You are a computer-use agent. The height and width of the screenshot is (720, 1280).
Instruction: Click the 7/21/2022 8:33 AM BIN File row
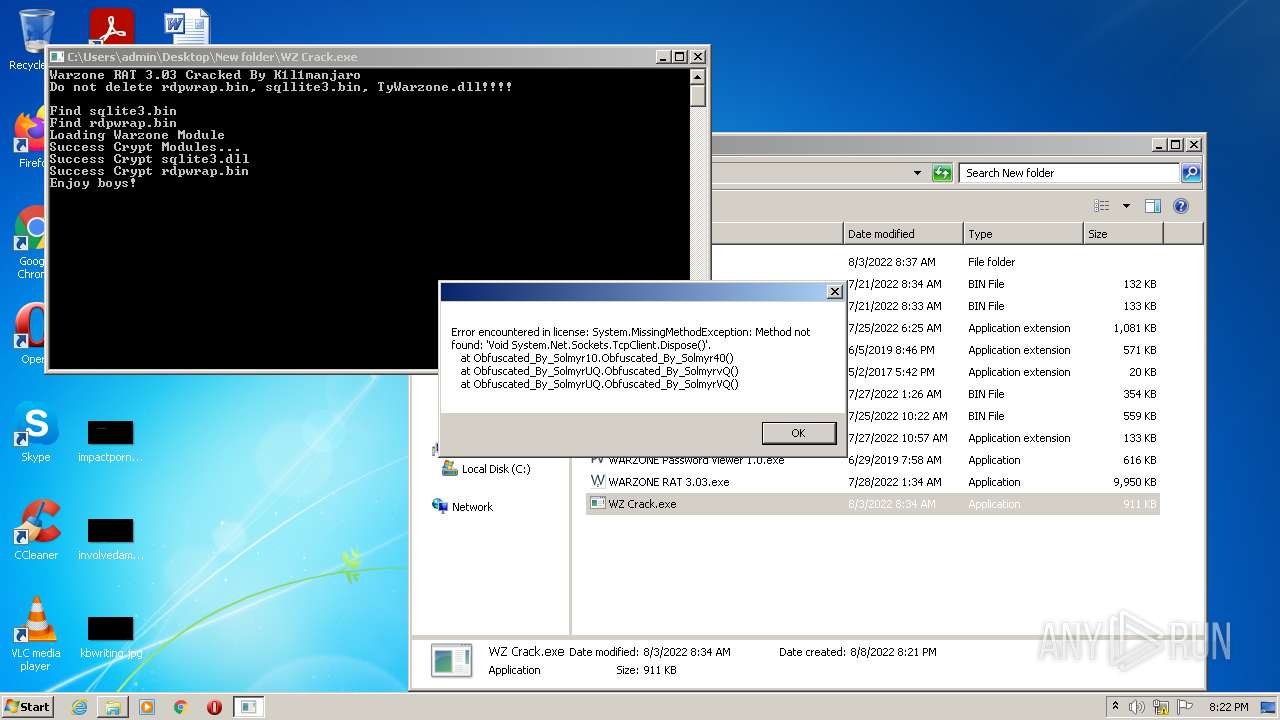tap(873, 306)
